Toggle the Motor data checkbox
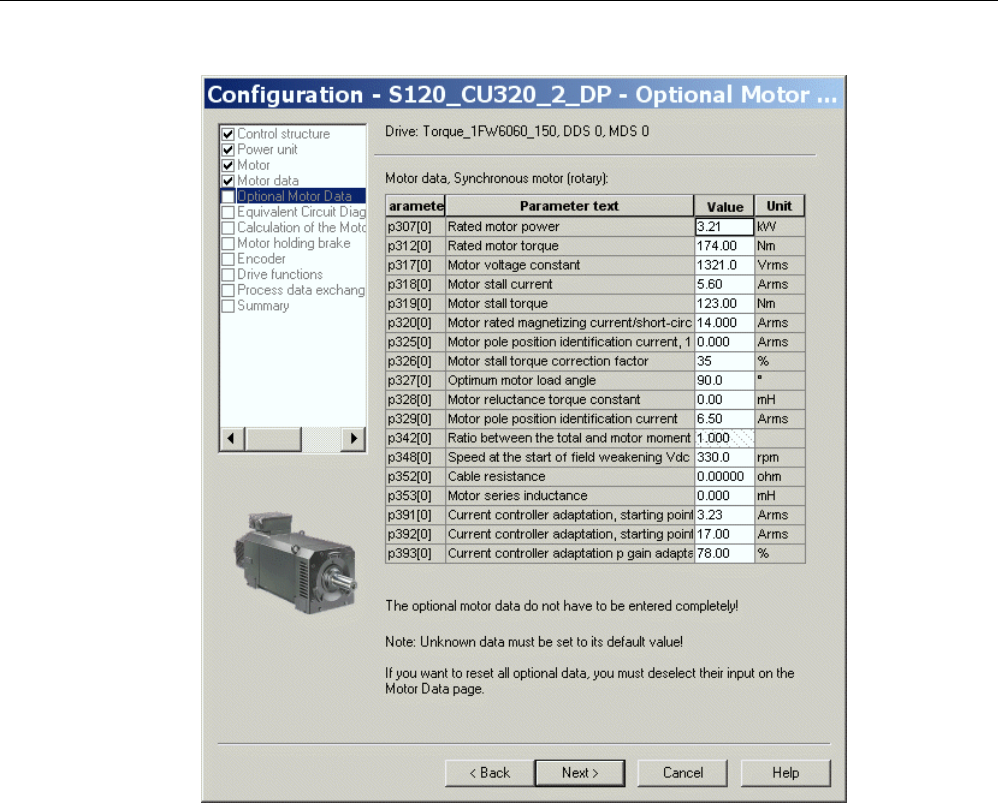 [228, 181]
